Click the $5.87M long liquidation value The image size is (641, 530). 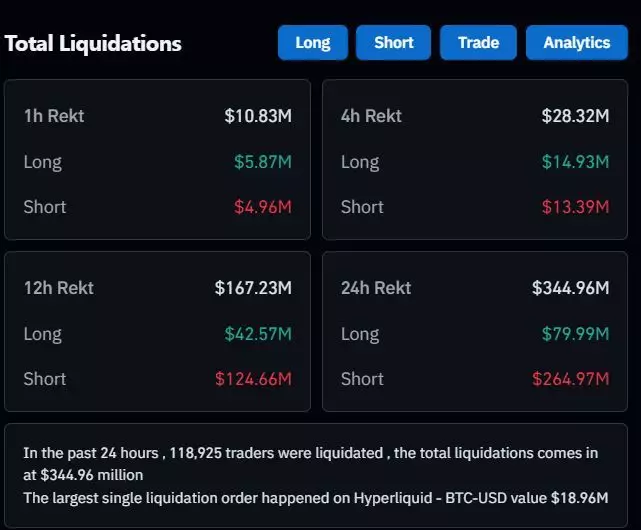pyautogui.click(x=263, y=162)
